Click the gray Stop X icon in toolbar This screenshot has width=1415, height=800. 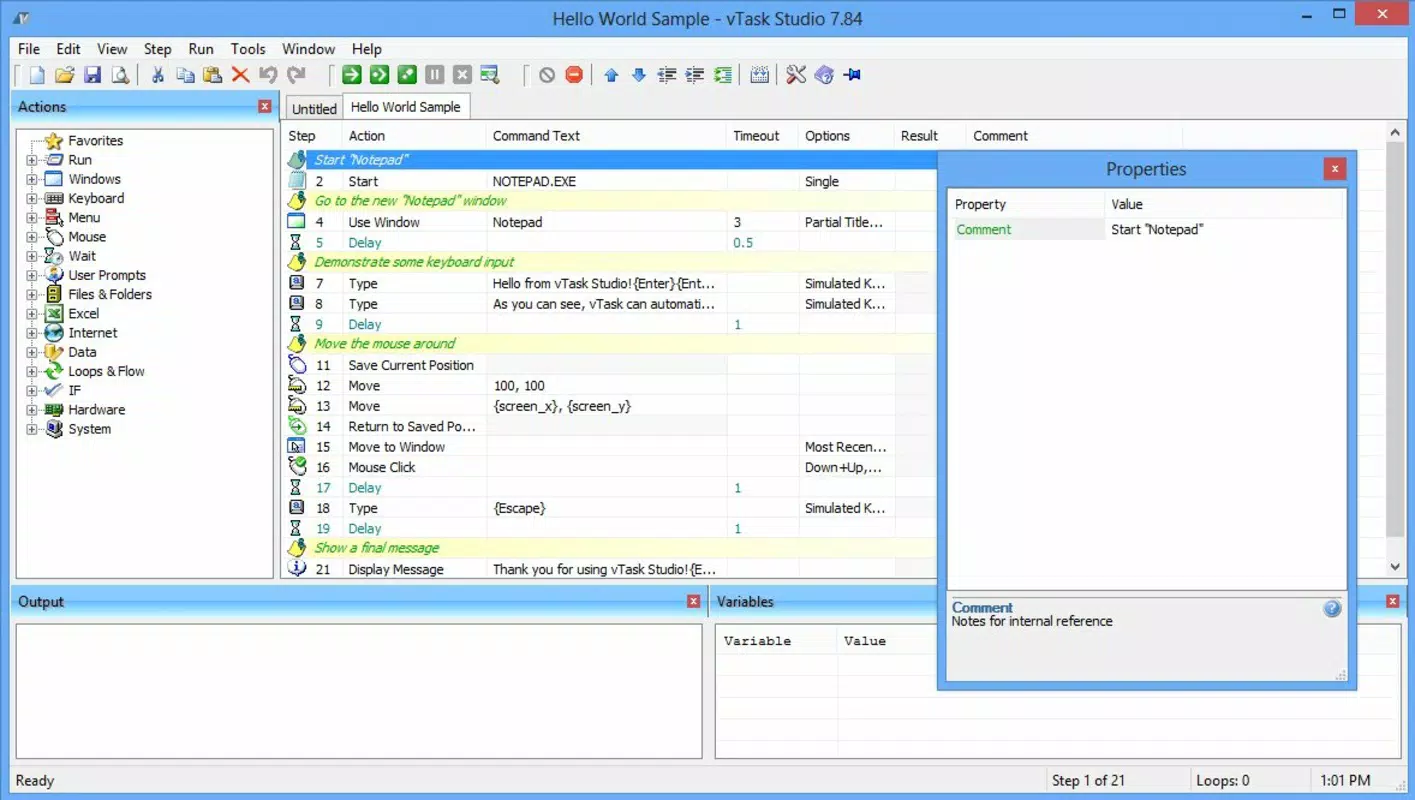pos(462,75)
